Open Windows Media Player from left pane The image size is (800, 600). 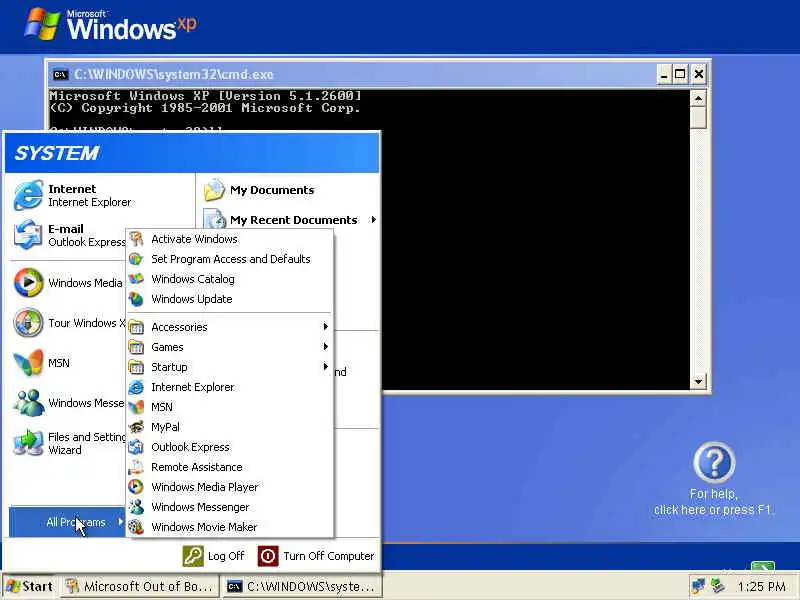pyautogui.click(x=28, y=282)
